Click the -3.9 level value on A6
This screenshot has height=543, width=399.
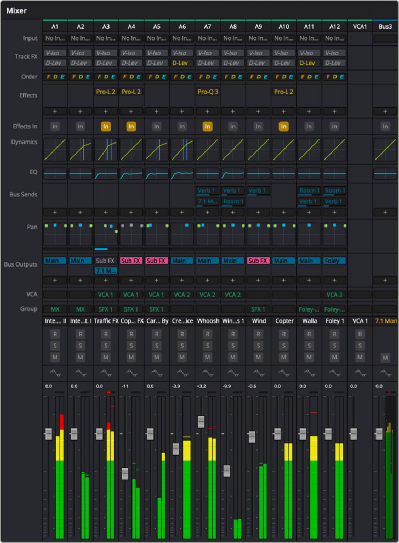[x=176, y=386]
